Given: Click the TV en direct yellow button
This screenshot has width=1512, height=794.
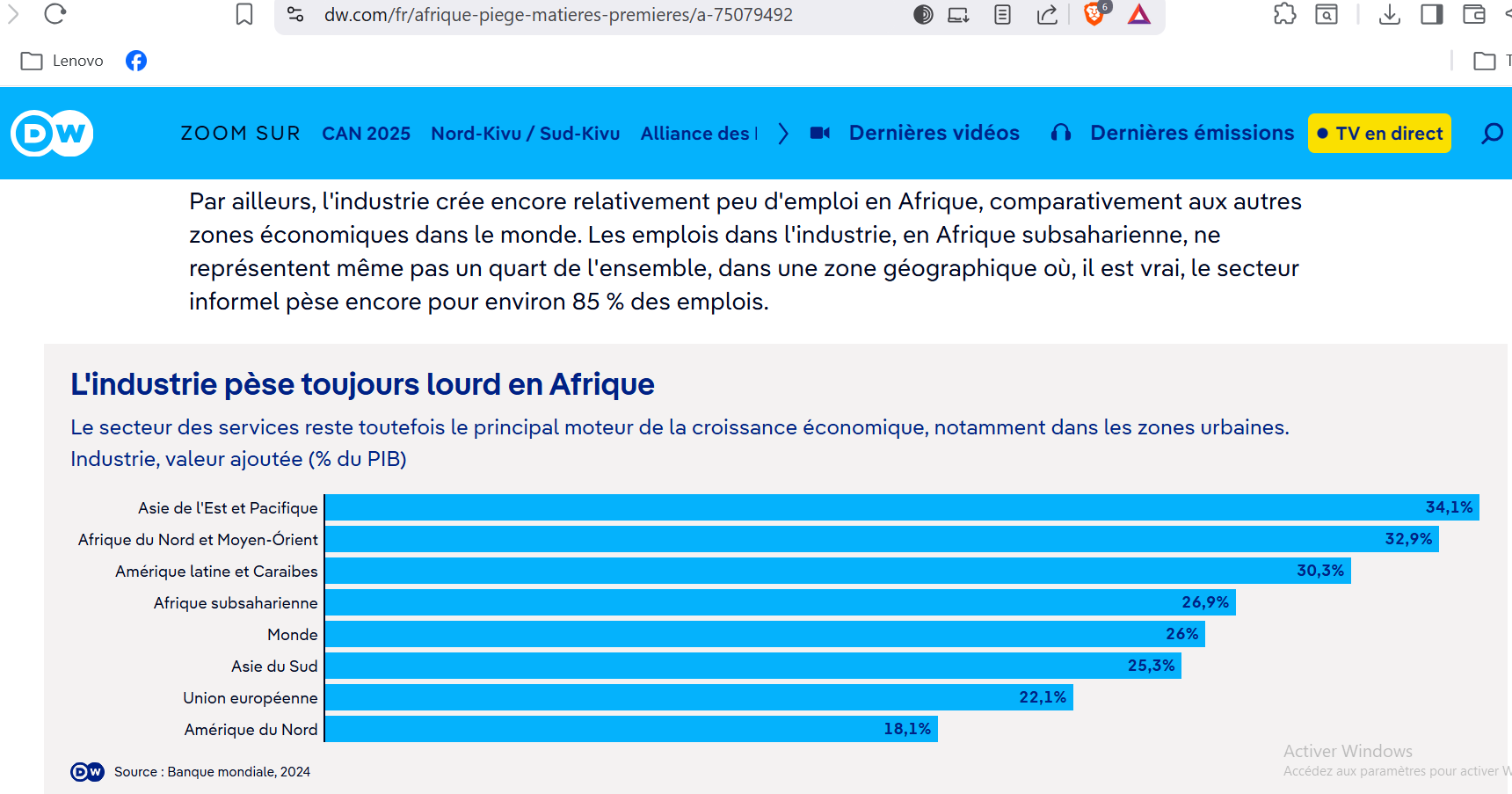Looking at the screenshot, I should point(1378,134).
